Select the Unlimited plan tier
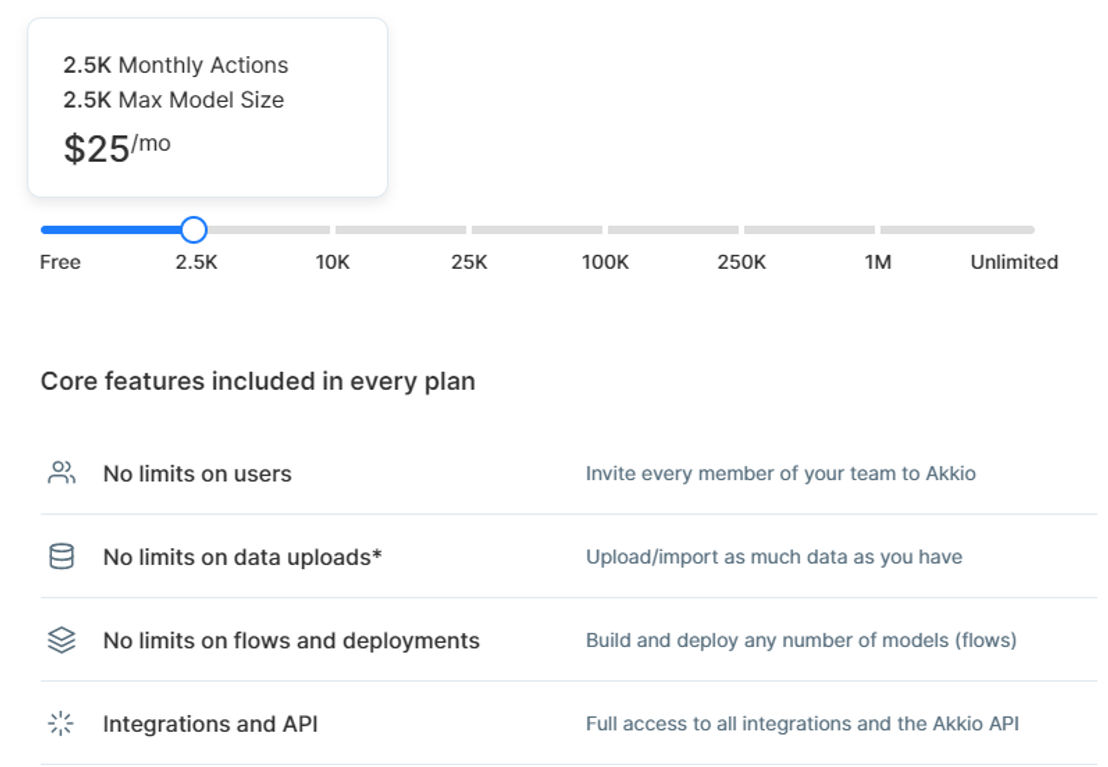 tap(1014, 262)
